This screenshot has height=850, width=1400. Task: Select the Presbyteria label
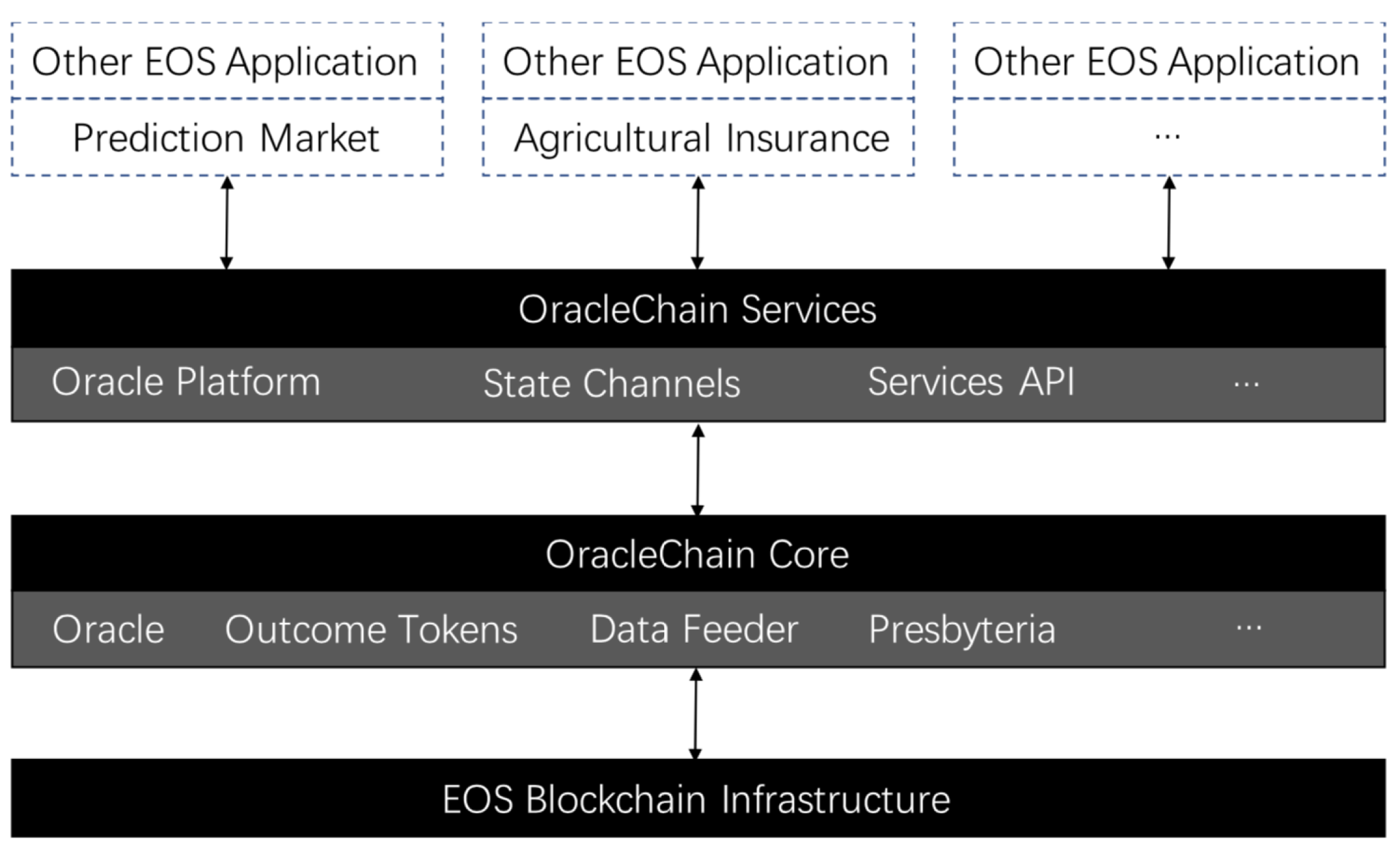coord(962,629)
